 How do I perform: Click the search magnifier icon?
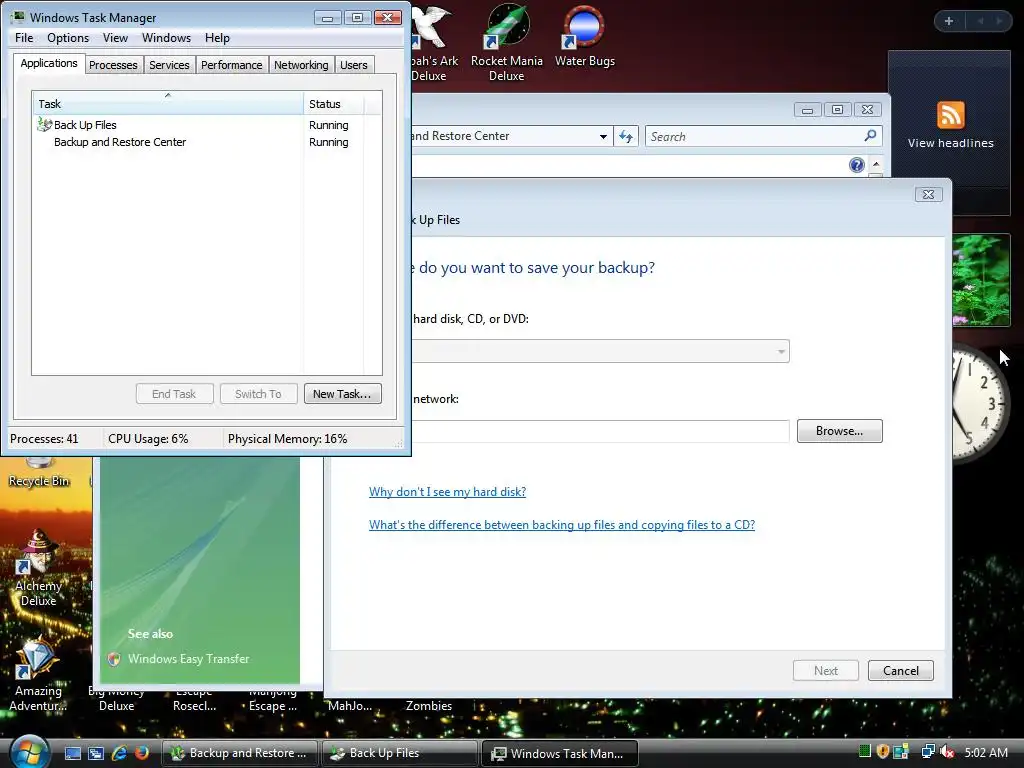870,136
